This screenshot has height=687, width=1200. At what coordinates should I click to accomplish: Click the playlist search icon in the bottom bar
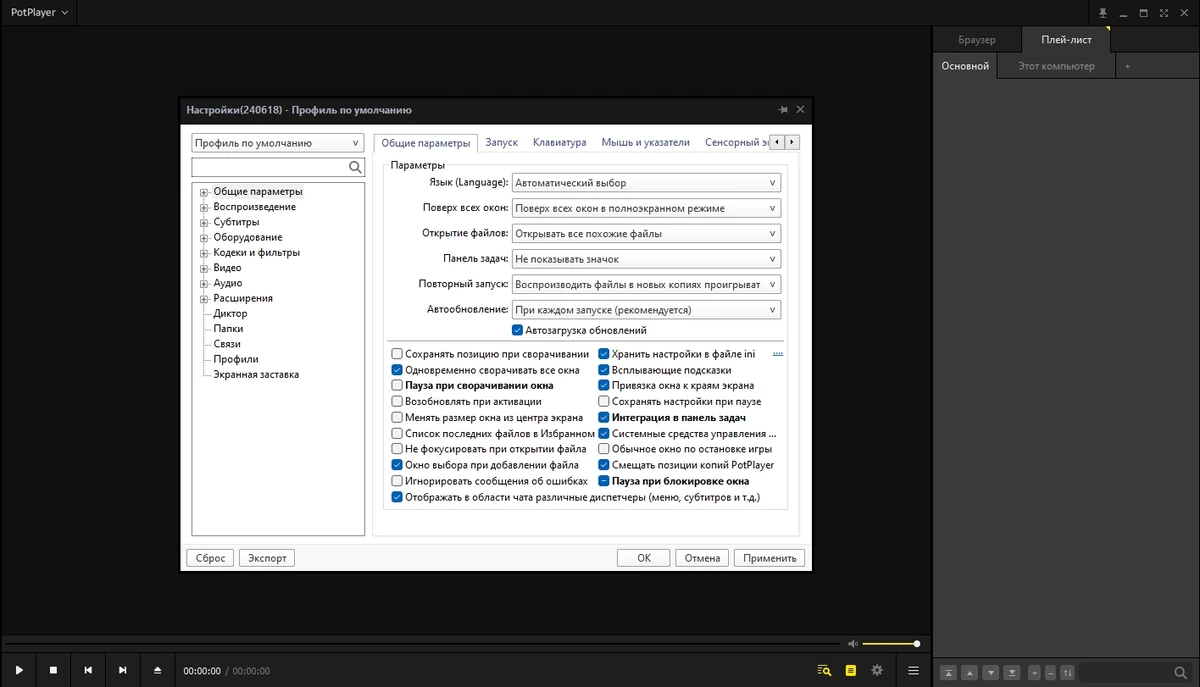point(824,670)
